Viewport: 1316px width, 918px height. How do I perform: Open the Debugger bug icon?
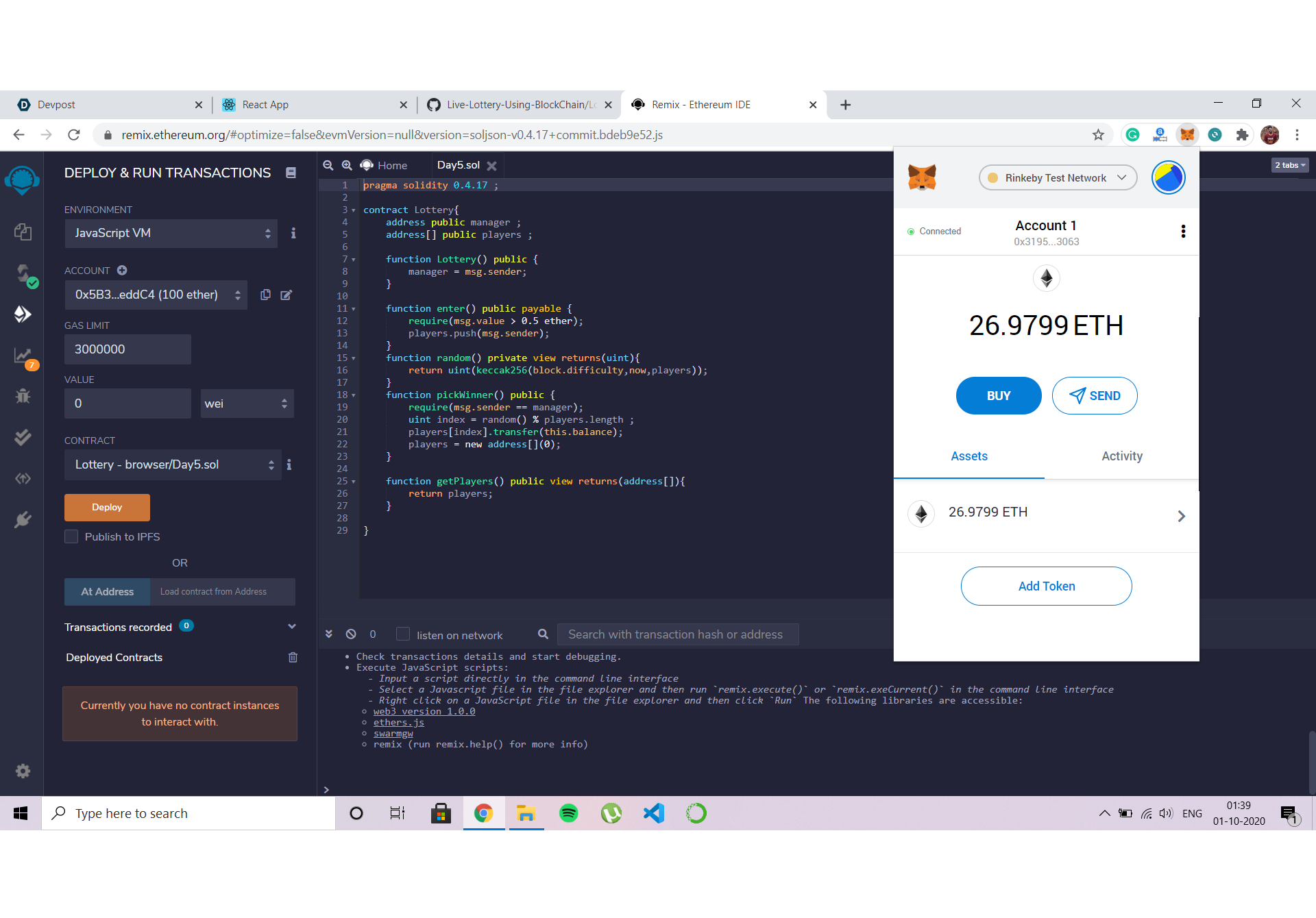point(23,396)
